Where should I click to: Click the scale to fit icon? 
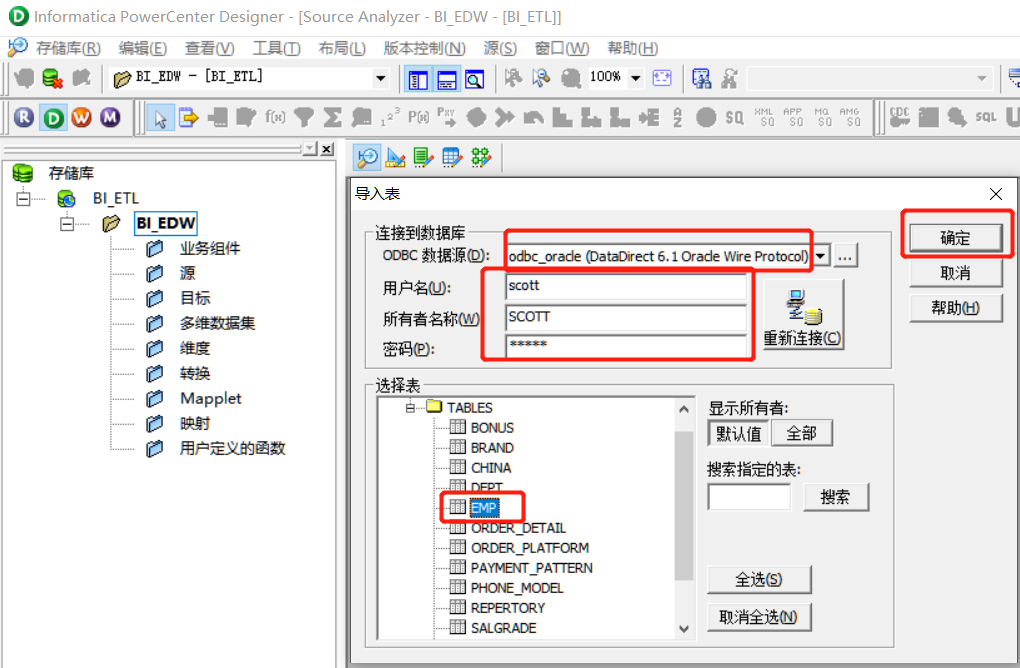pos(662,78)
